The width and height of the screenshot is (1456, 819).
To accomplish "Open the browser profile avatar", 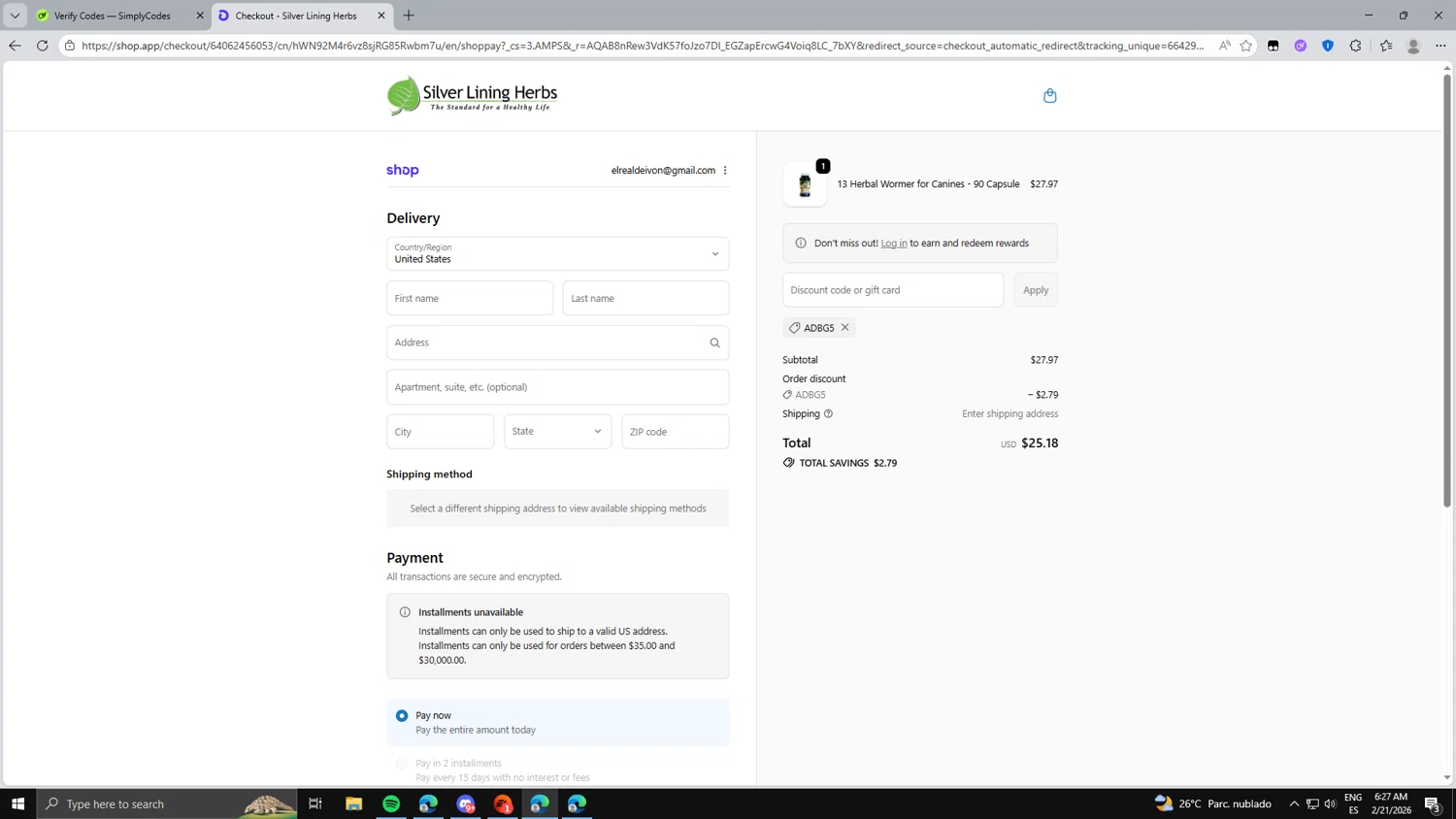I will (1413, 46).
